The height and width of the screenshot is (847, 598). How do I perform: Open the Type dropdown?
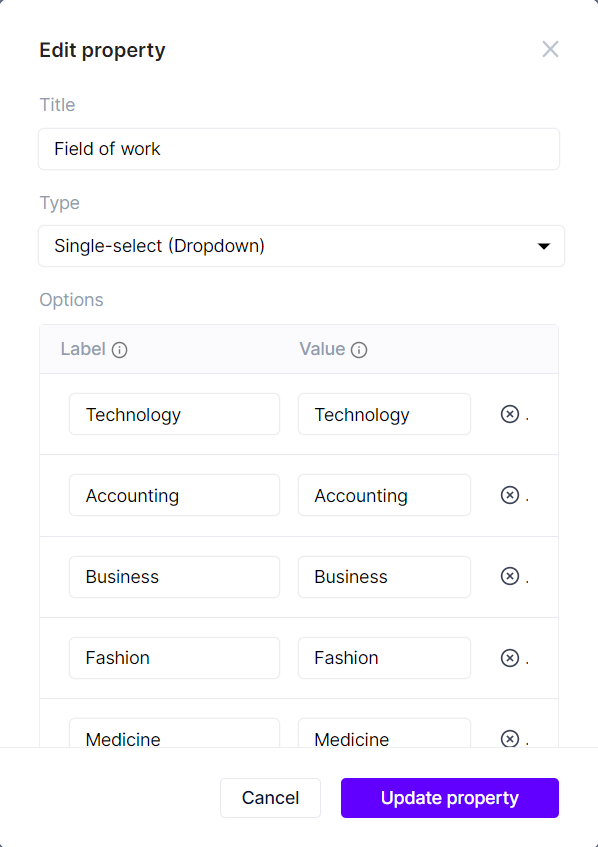click(x=301, y=246)
